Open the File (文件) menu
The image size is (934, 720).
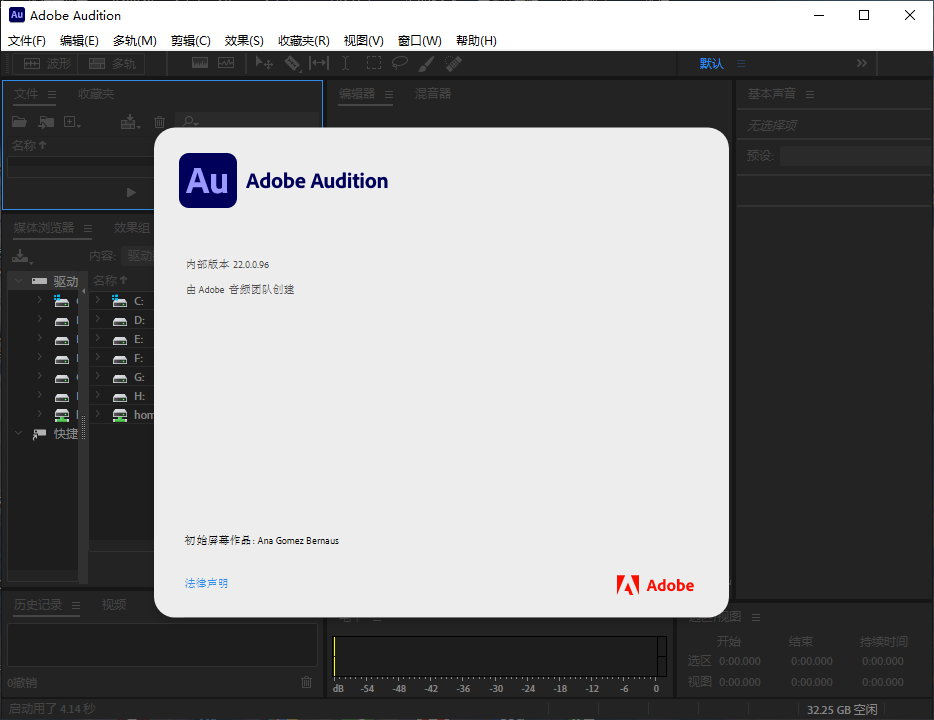[x=27, y=40]
